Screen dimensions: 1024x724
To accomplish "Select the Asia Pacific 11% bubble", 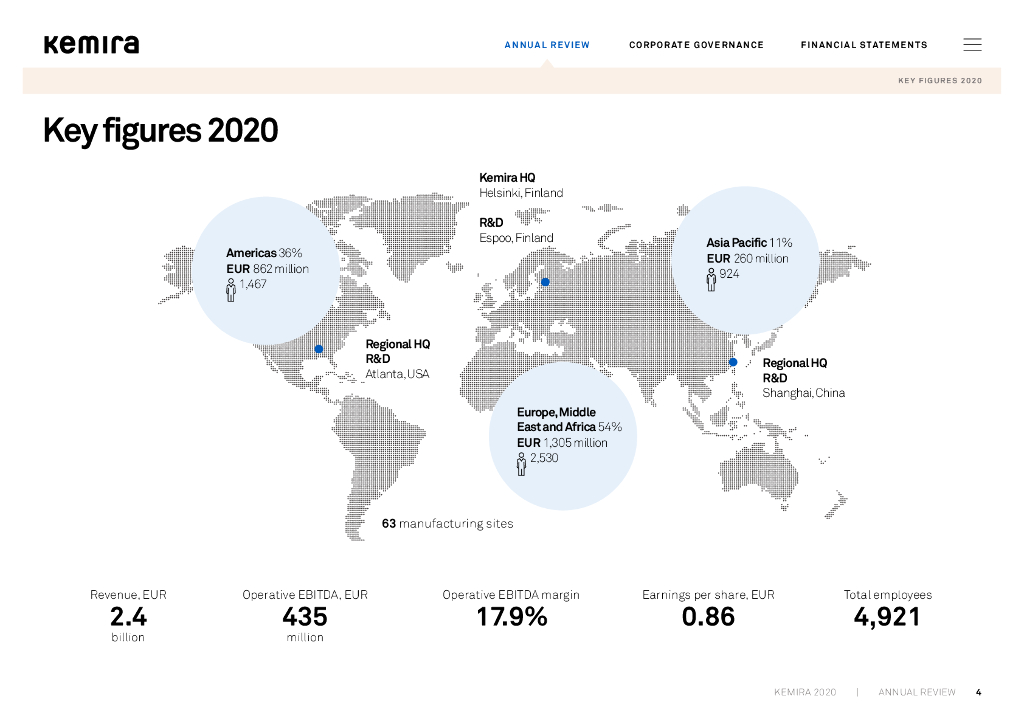I will (745, 260).
